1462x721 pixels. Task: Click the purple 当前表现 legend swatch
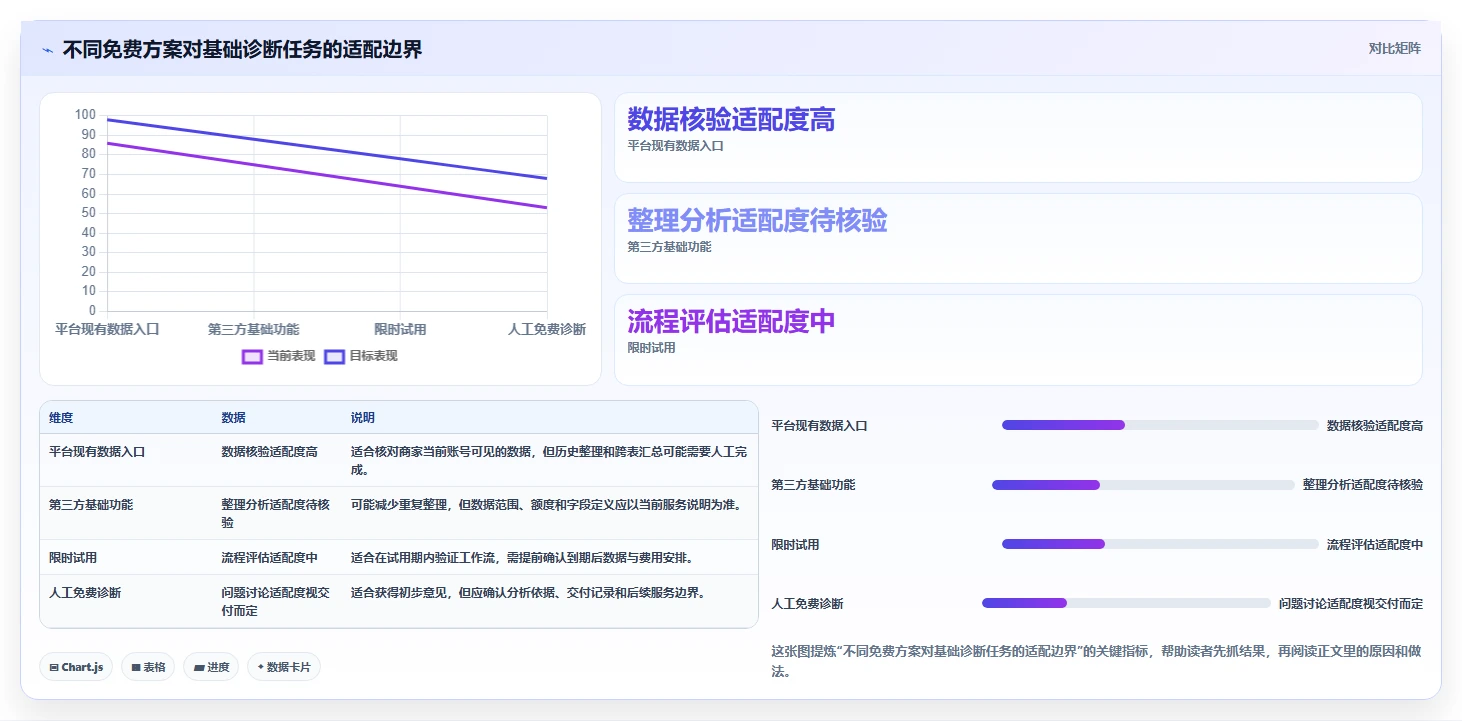tap(252, 356)
